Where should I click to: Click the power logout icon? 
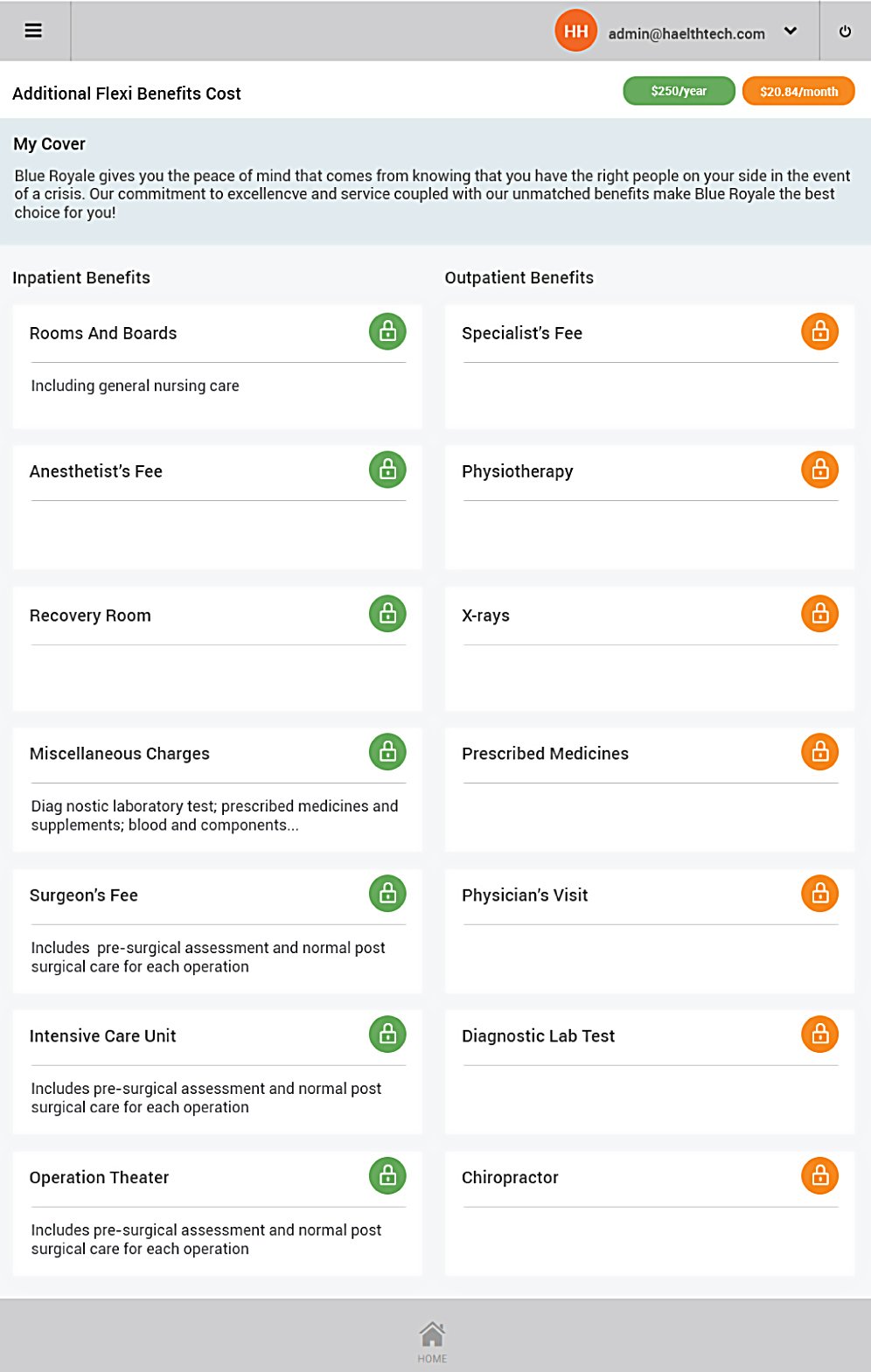tap(845, 31)
